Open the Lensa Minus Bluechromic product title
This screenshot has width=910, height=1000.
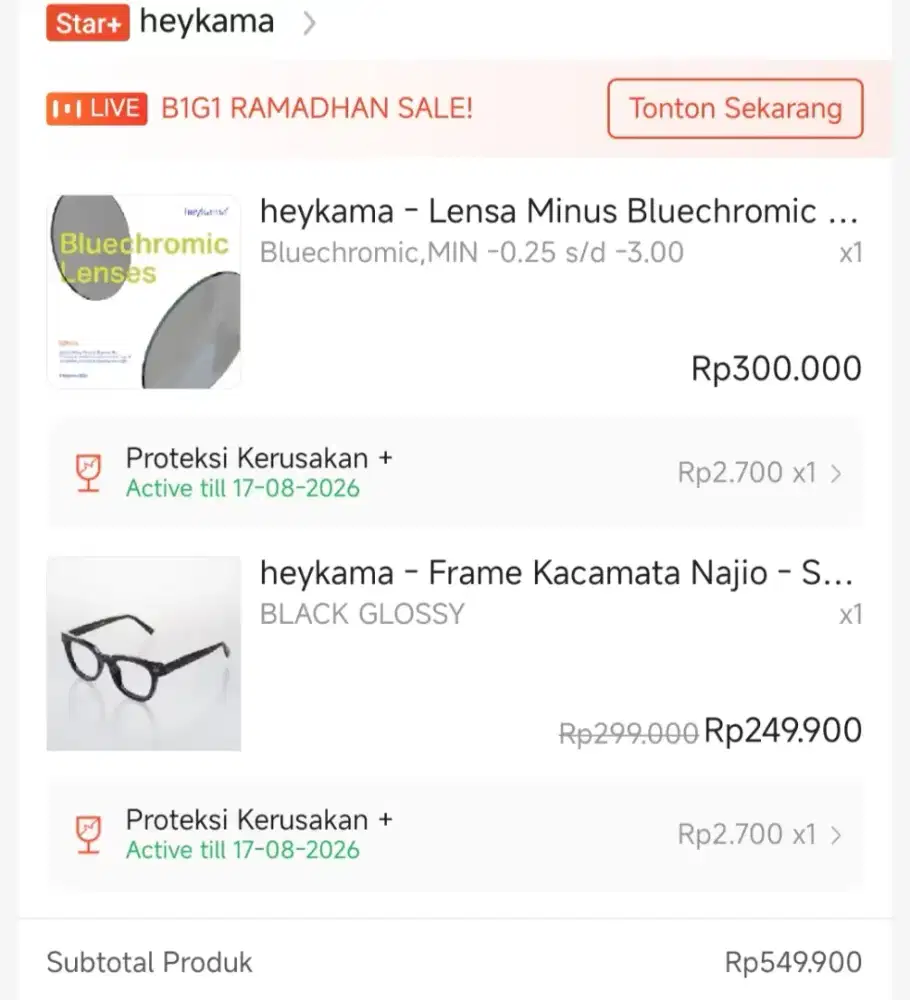pos(558,211)
